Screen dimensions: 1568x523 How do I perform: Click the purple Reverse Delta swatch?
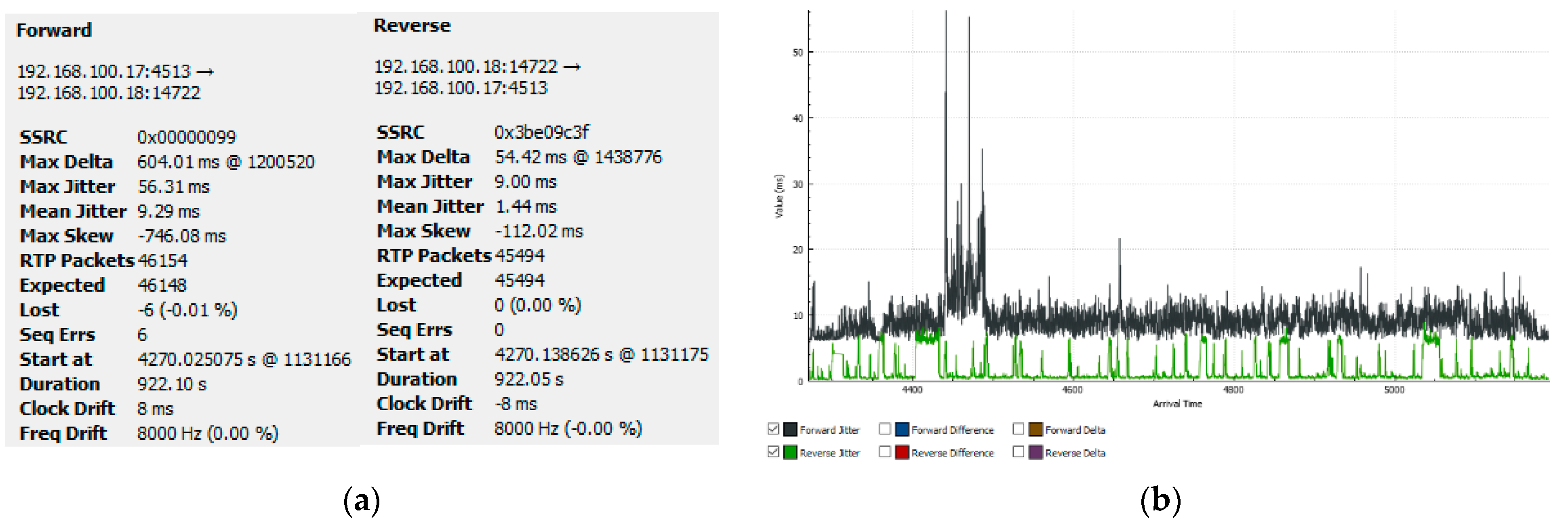(1036, 452)
